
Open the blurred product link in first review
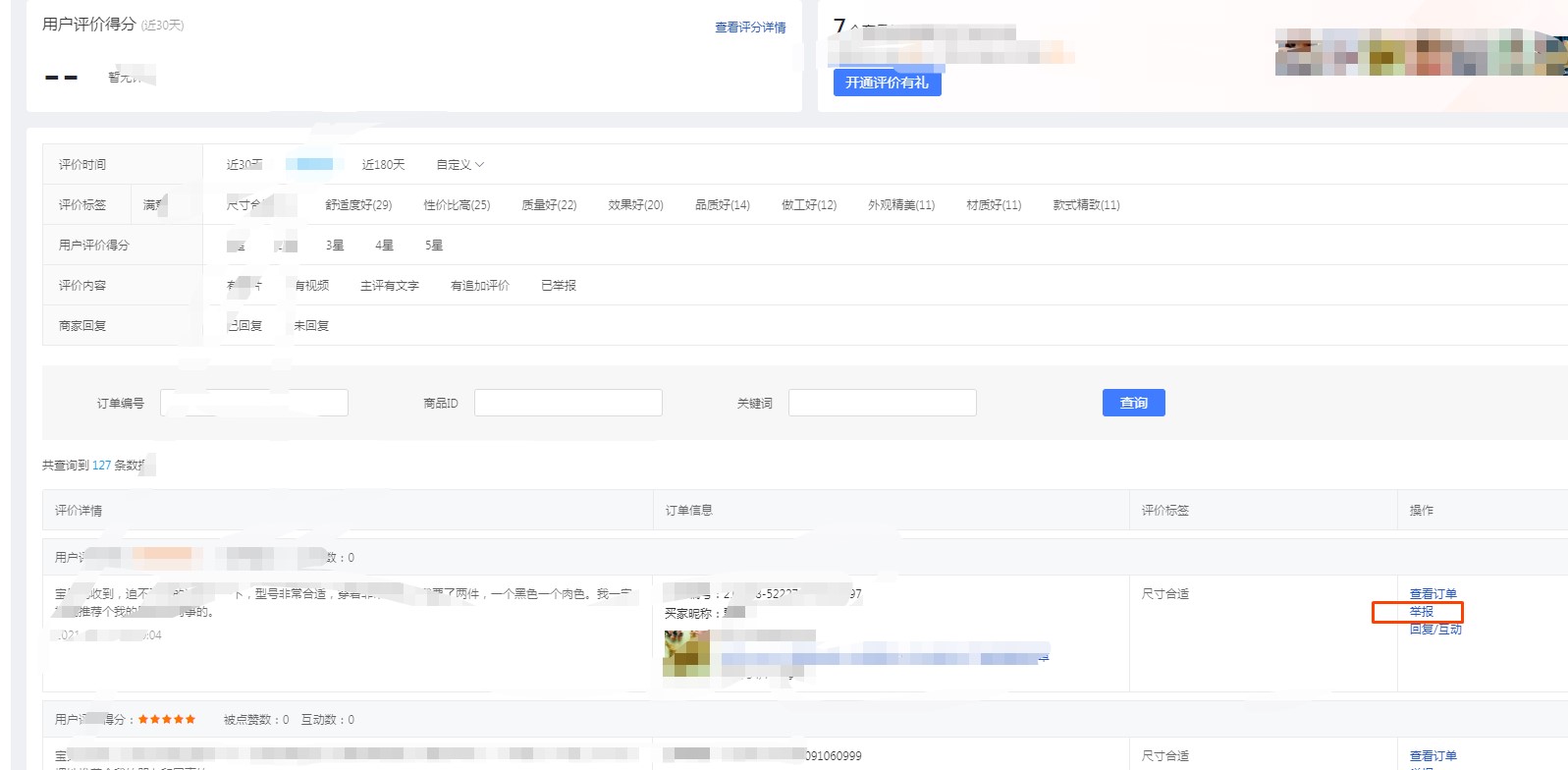coord(885,658)
